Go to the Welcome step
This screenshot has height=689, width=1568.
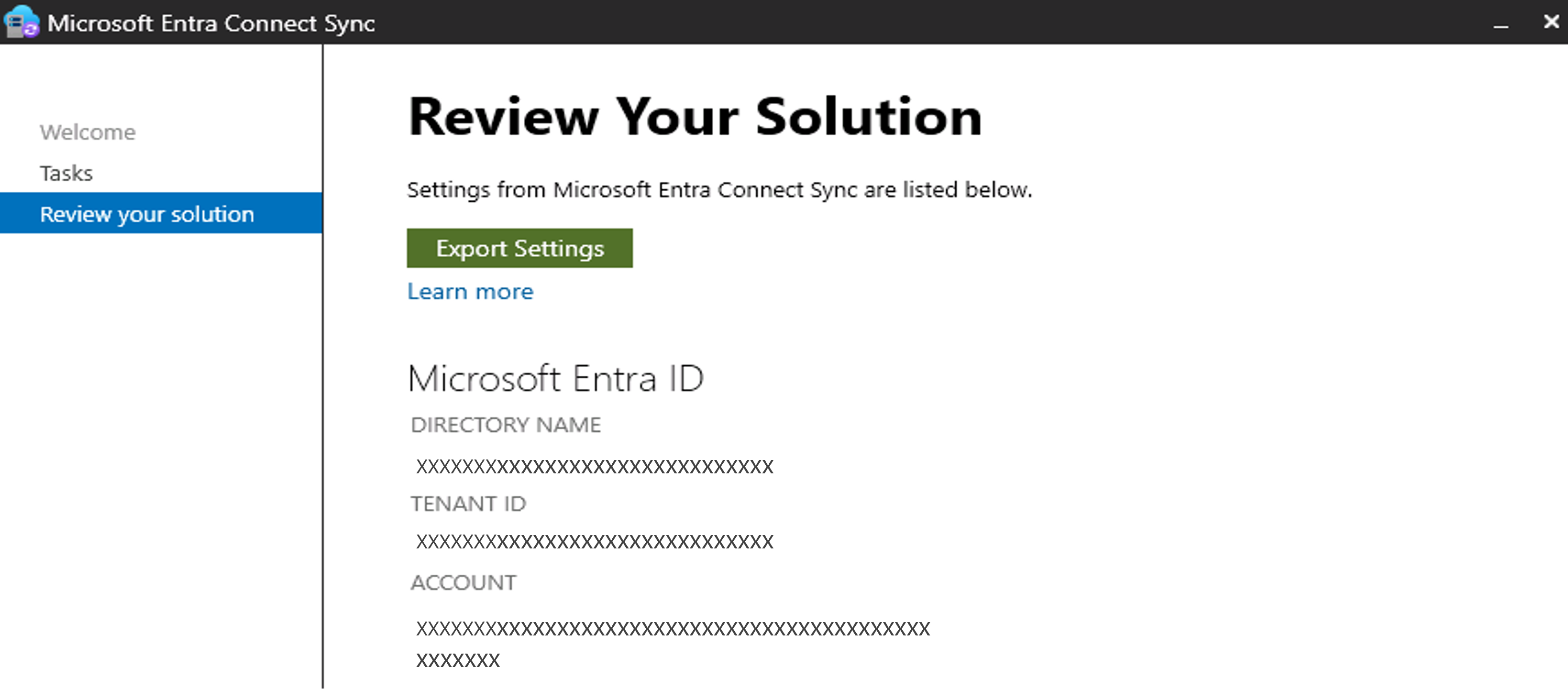point(88,132)
